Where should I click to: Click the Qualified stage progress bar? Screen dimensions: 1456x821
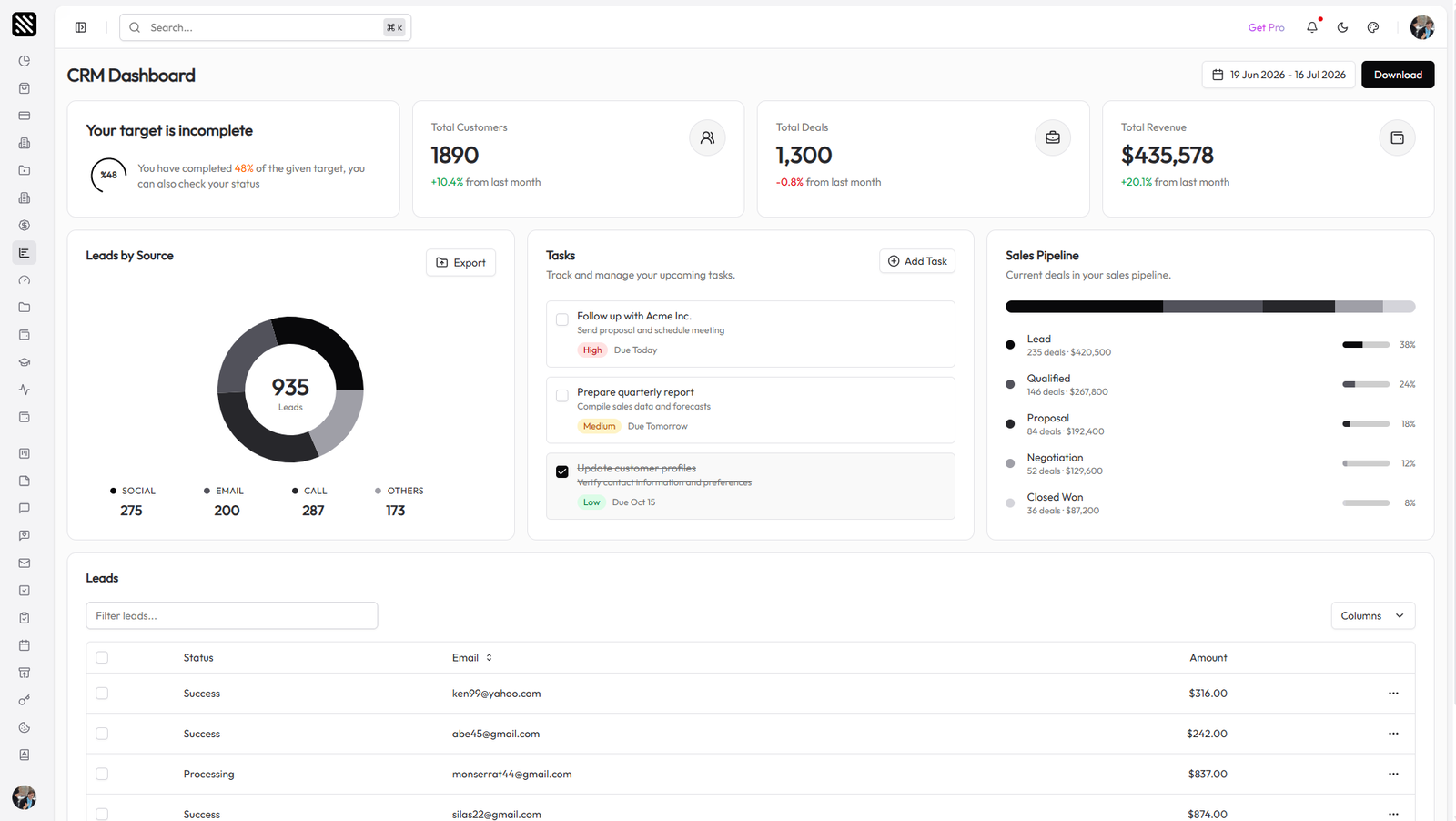tap(1366, 384)
